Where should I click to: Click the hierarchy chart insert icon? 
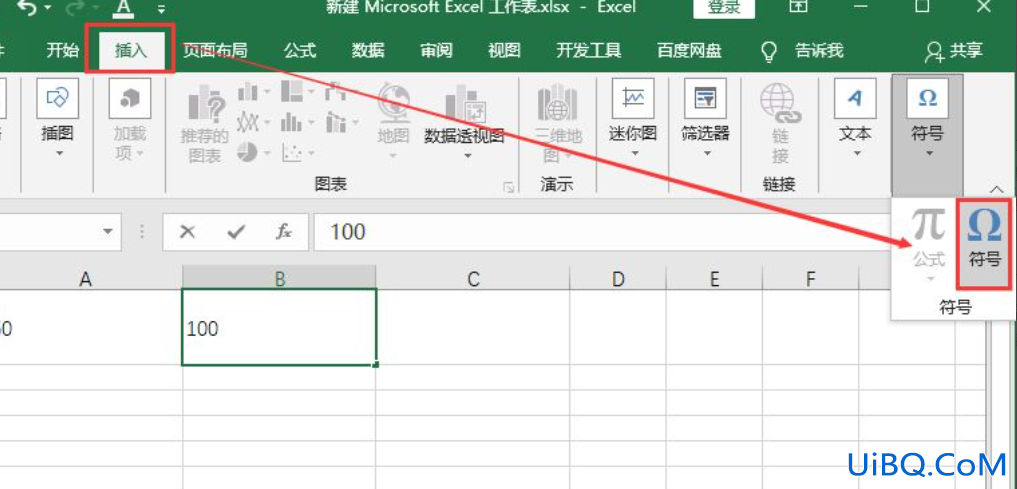tap(296, 90)
